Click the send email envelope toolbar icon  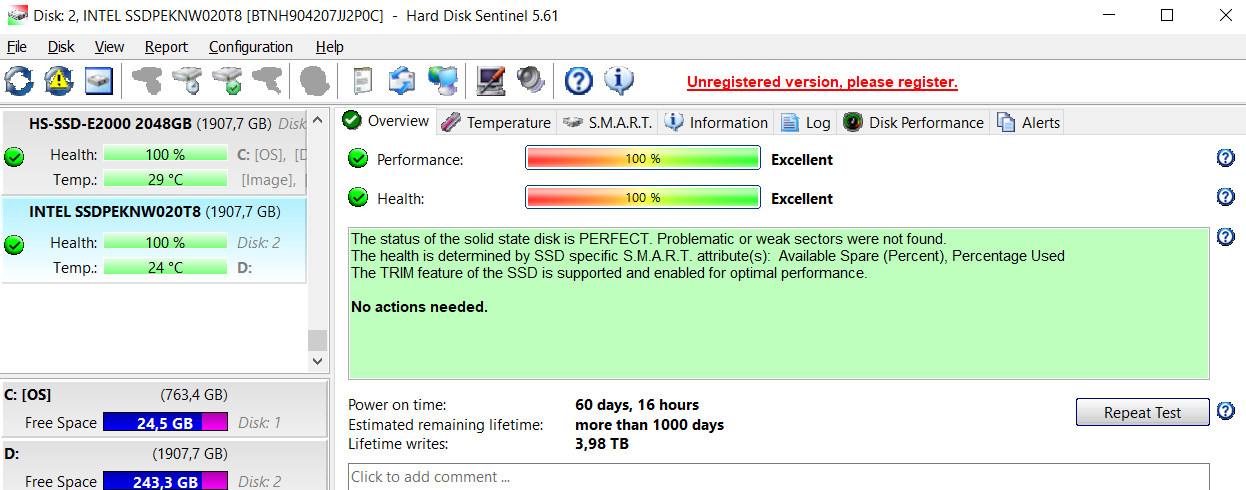click(x=402, y=80)
